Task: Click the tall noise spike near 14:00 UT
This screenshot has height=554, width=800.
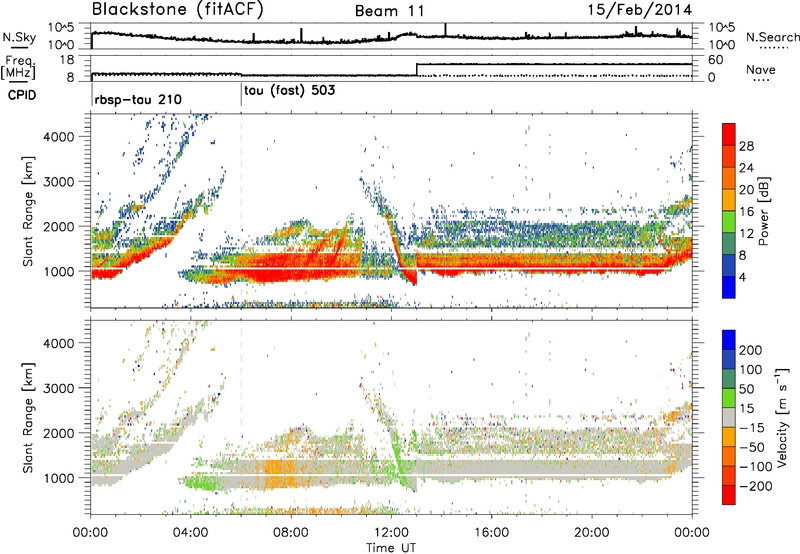Action: click(x=445, y=30)
